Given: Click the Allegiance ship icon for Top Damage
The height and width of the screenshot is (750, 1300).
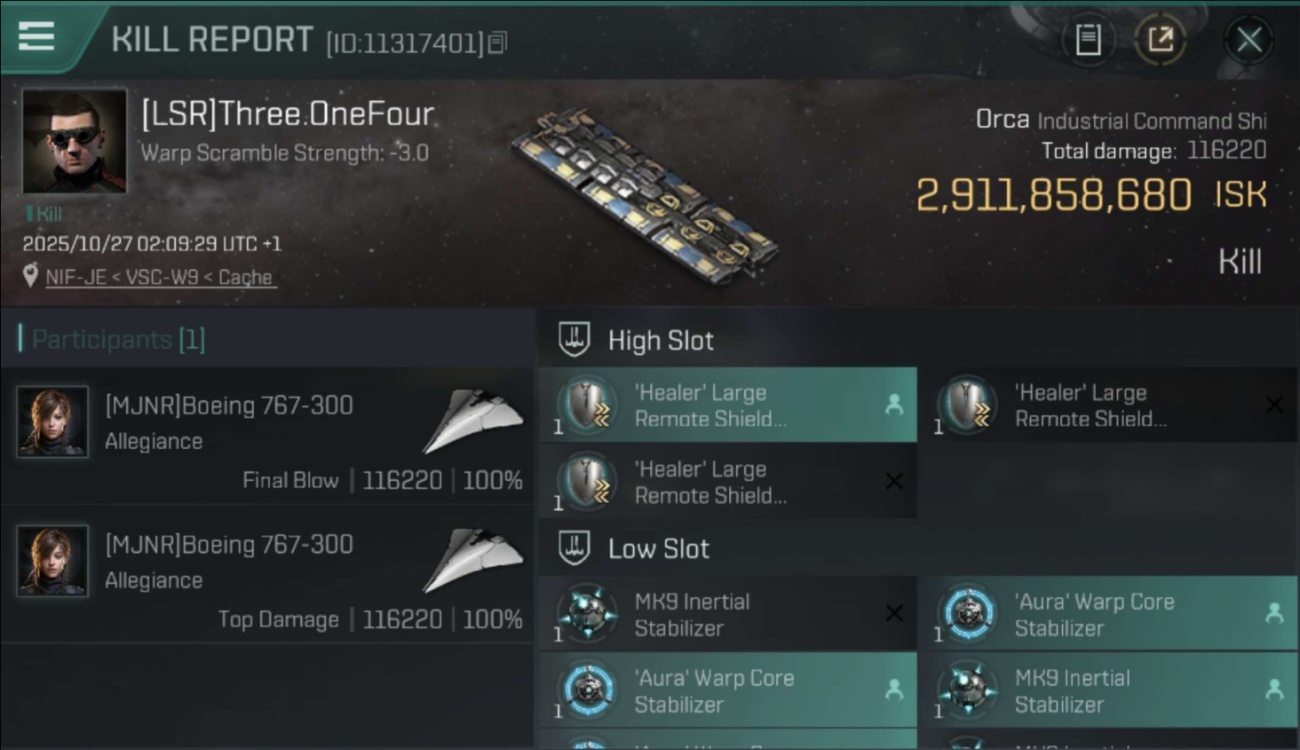Looking at the screenshot, I should (473, 559).
